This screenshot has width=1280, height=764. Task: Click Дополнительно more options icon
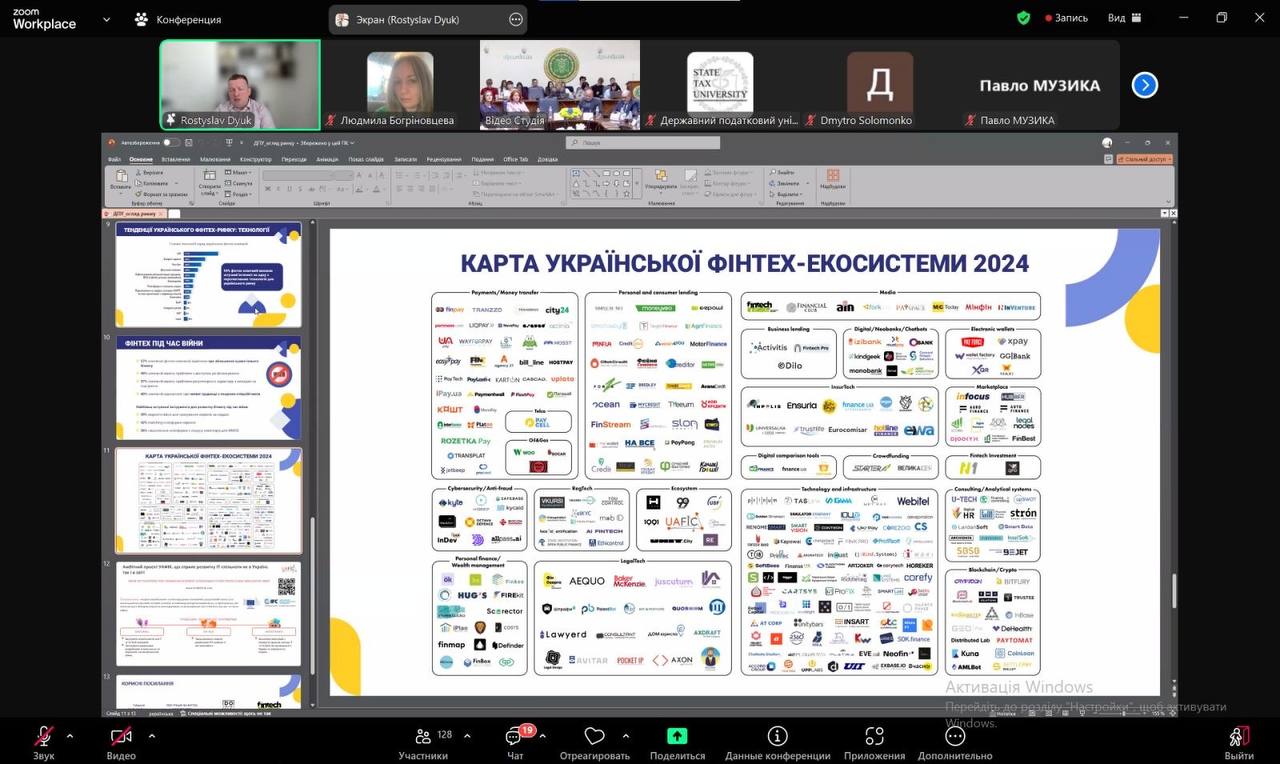(x=955, y=737)
